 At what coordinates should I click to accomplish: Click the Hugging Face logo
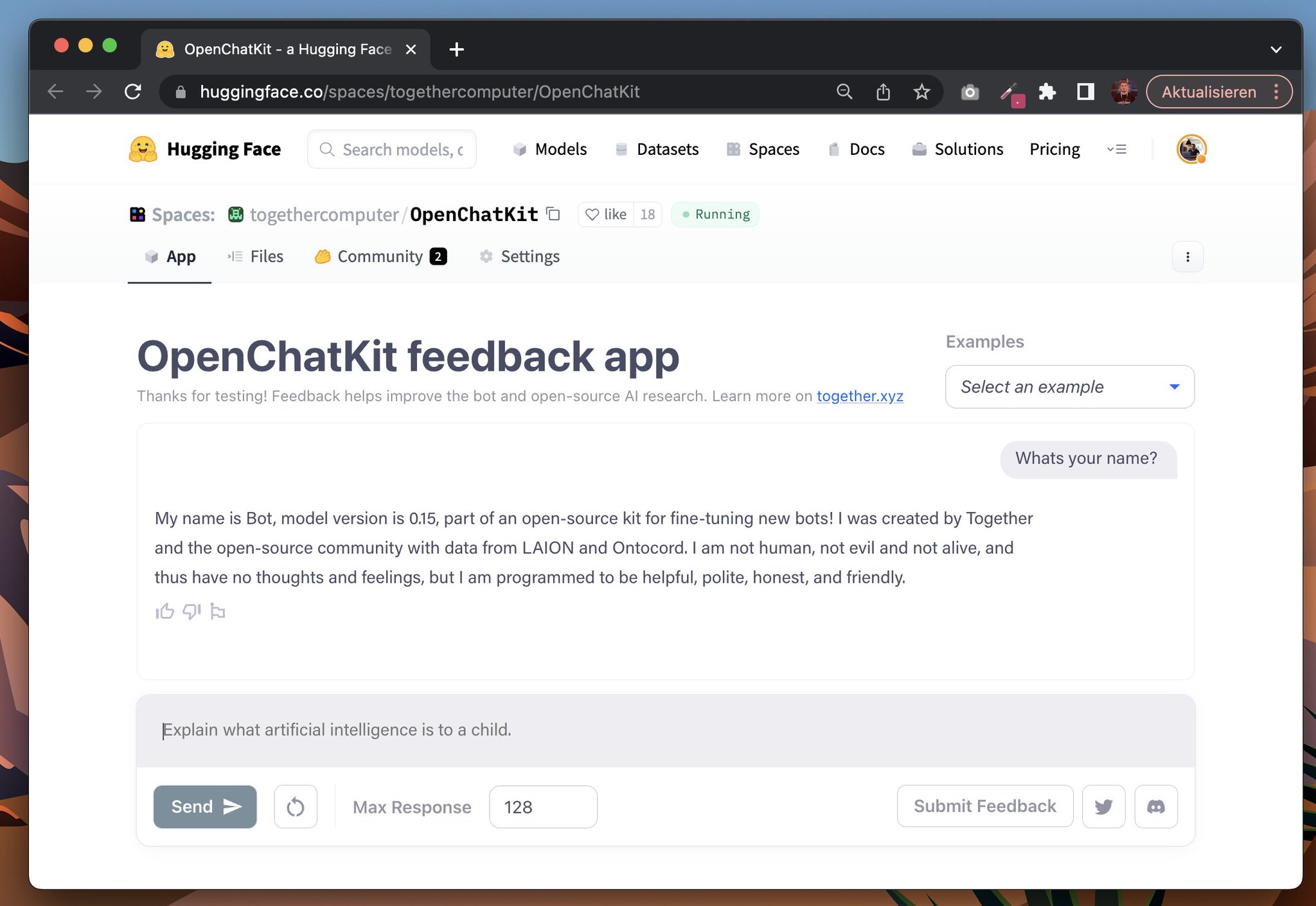tap(144, 149)
